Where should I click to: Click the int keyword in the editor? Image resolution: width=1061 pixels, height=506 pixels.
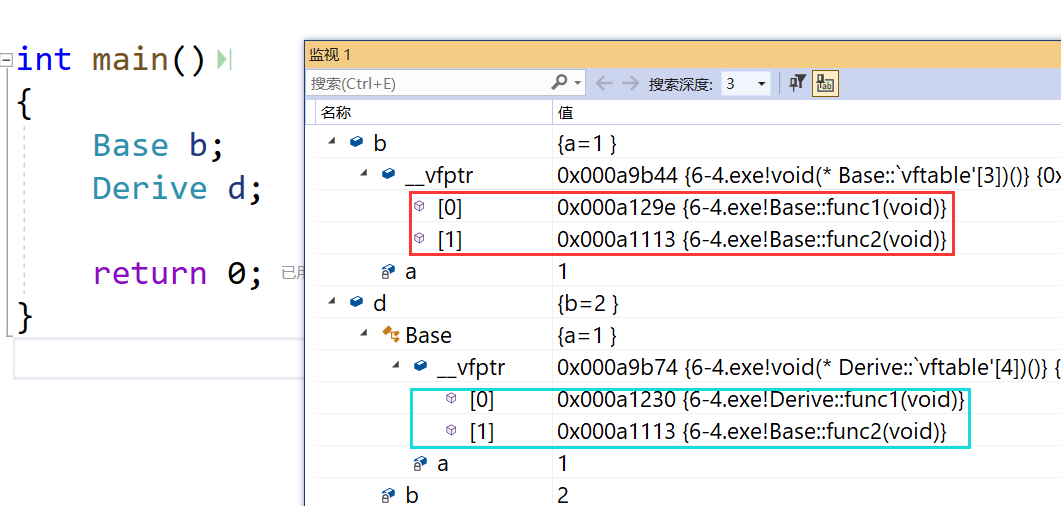[x=43, y=60]
